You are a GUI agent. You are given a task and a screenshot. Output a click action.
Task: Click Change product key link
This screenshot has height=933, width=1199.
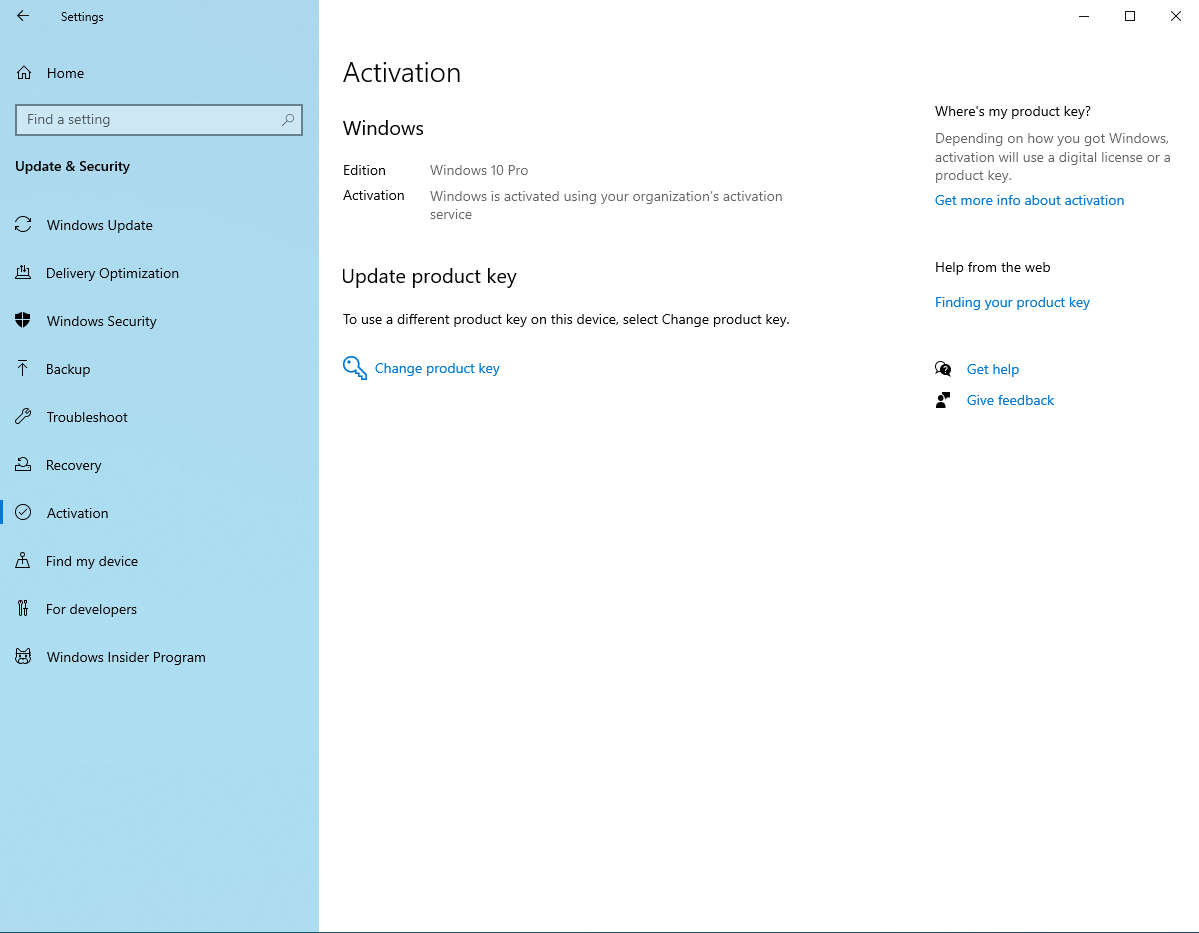tap(437, 369)
